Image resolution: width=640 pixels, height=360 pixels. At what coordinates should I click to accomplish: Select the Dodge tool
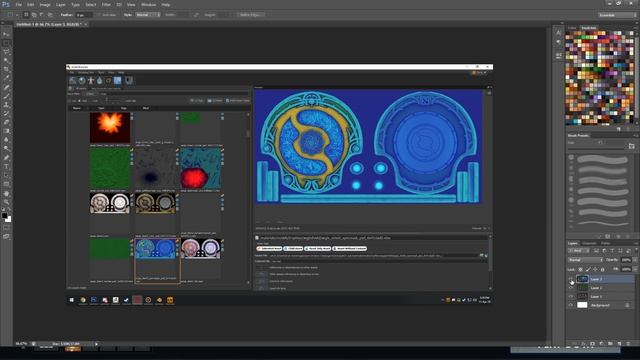point(6,149)
